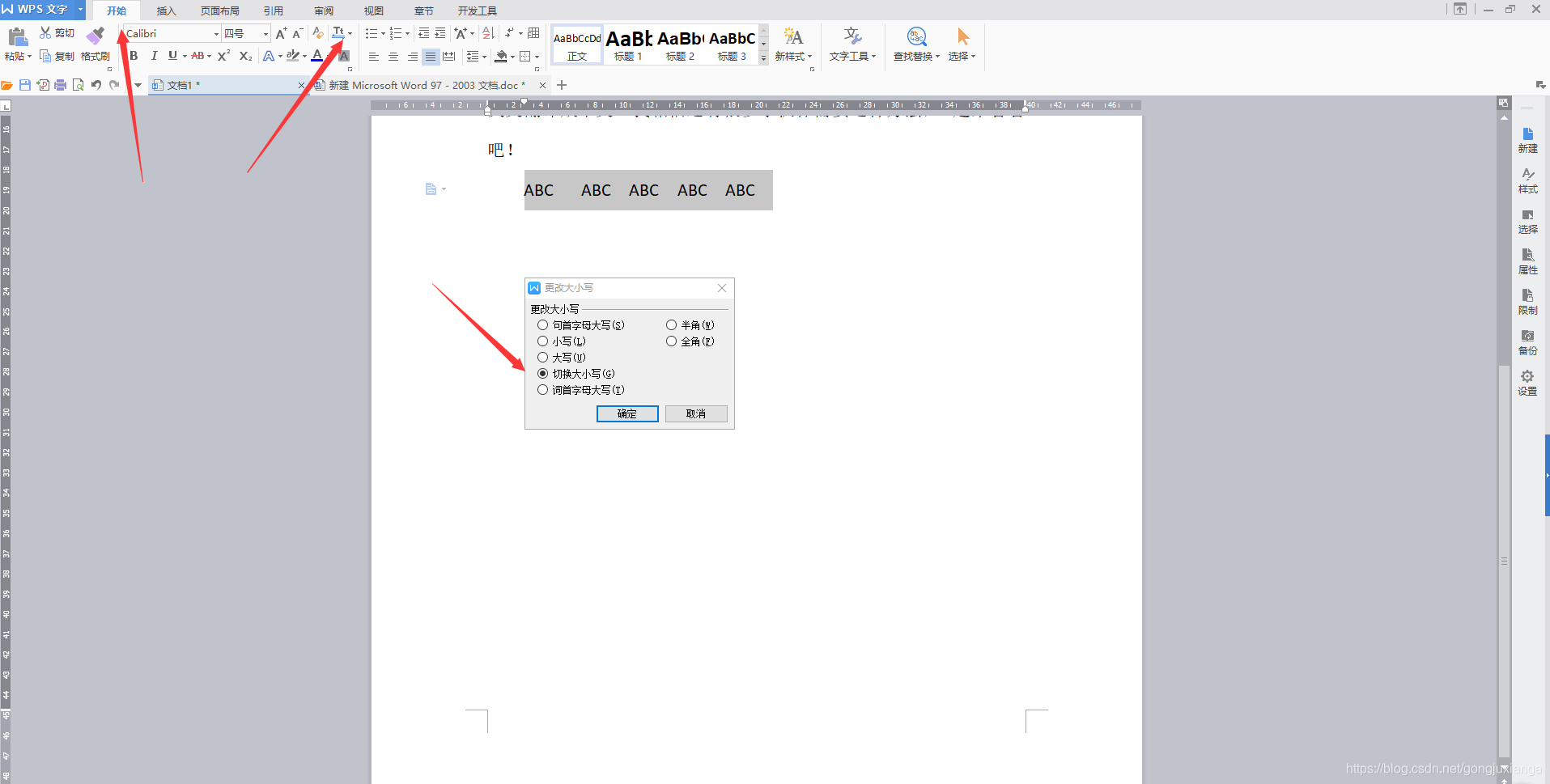Image resolution: width=1550 pixels, height=784 pixels.
Task: Switch to the 插入 ribbon tab
Action: (166, 11)
